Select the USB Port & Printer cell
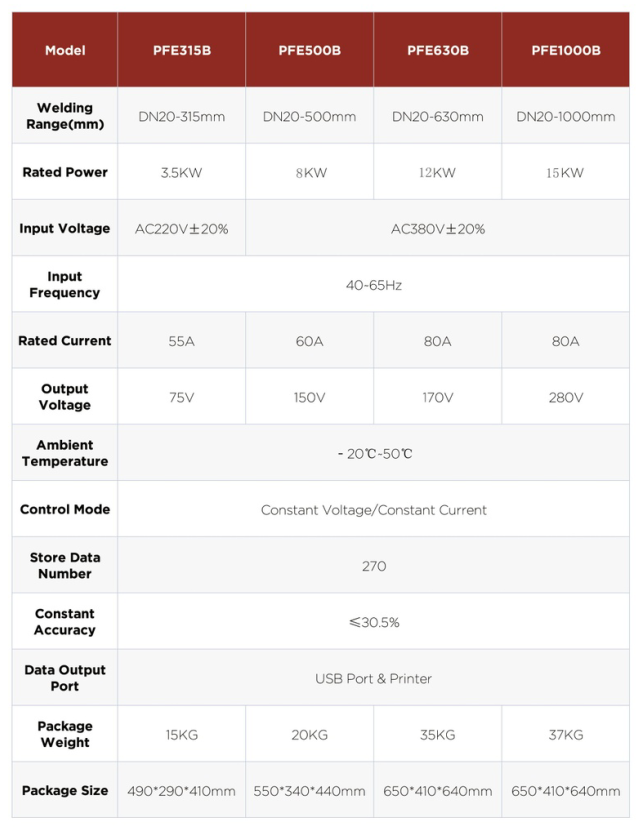 (373, 679)
